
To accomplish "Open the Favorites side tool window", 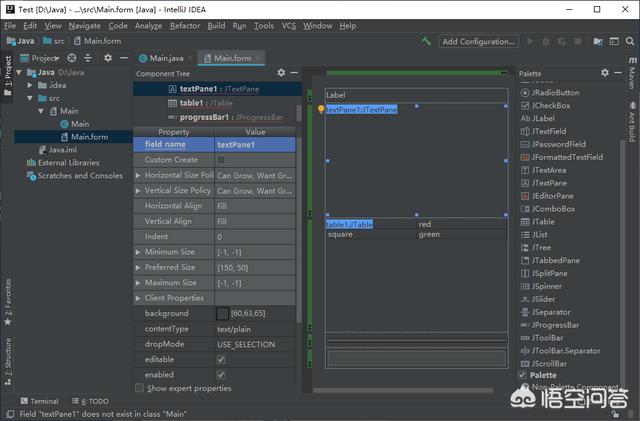I will 8,301.
